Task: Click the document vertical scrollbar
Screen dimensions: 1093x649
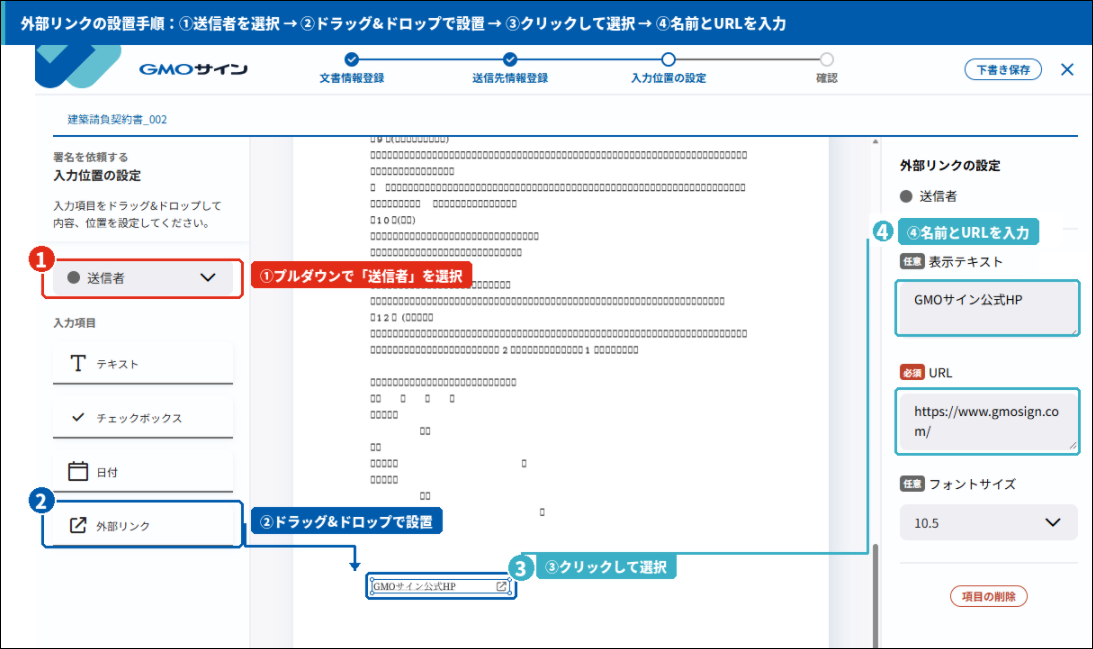Action: point(876,596)
